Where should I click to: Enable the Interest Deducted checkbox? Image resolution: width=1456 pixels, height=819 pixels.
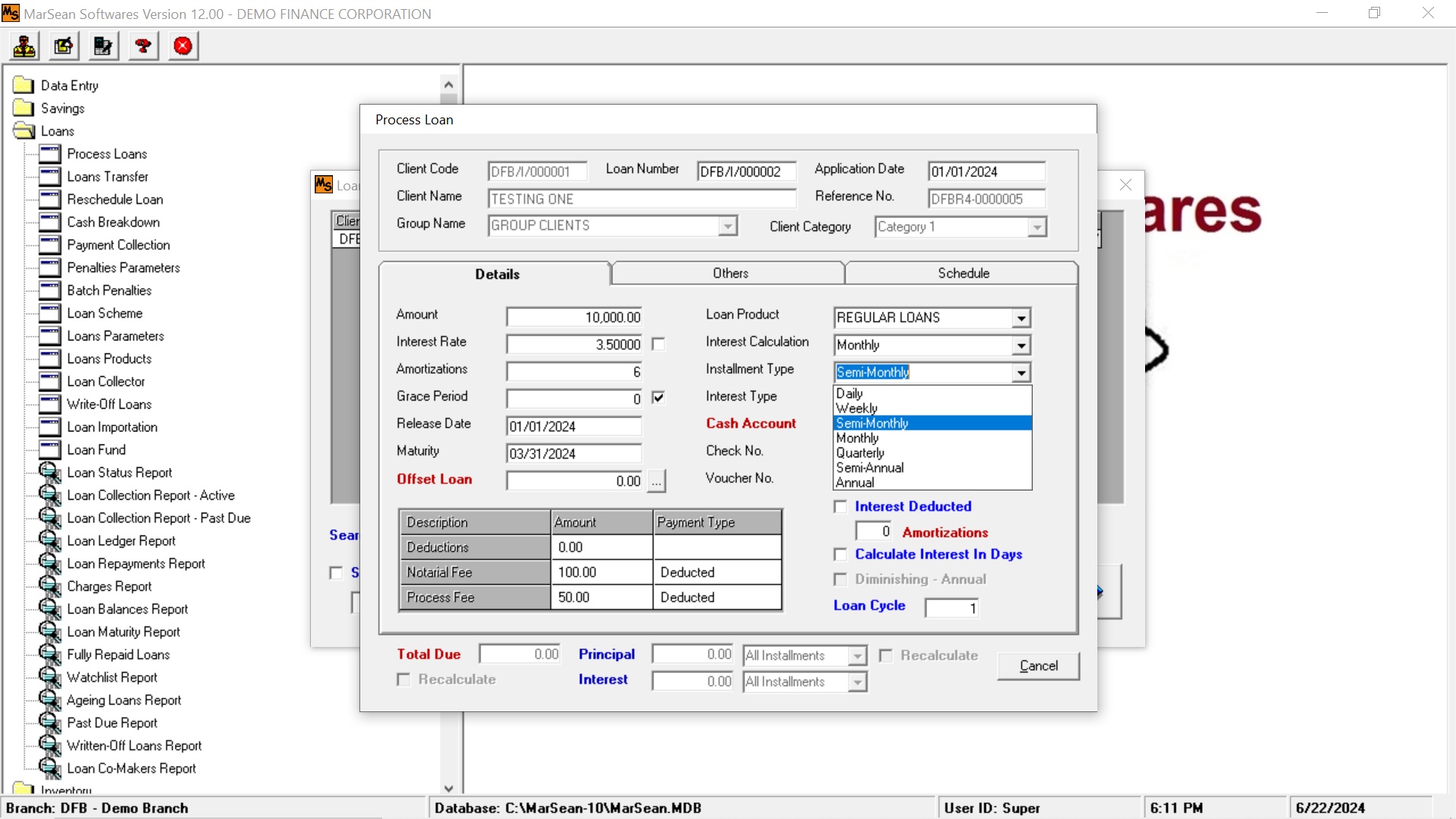click(x=840, y=507)
